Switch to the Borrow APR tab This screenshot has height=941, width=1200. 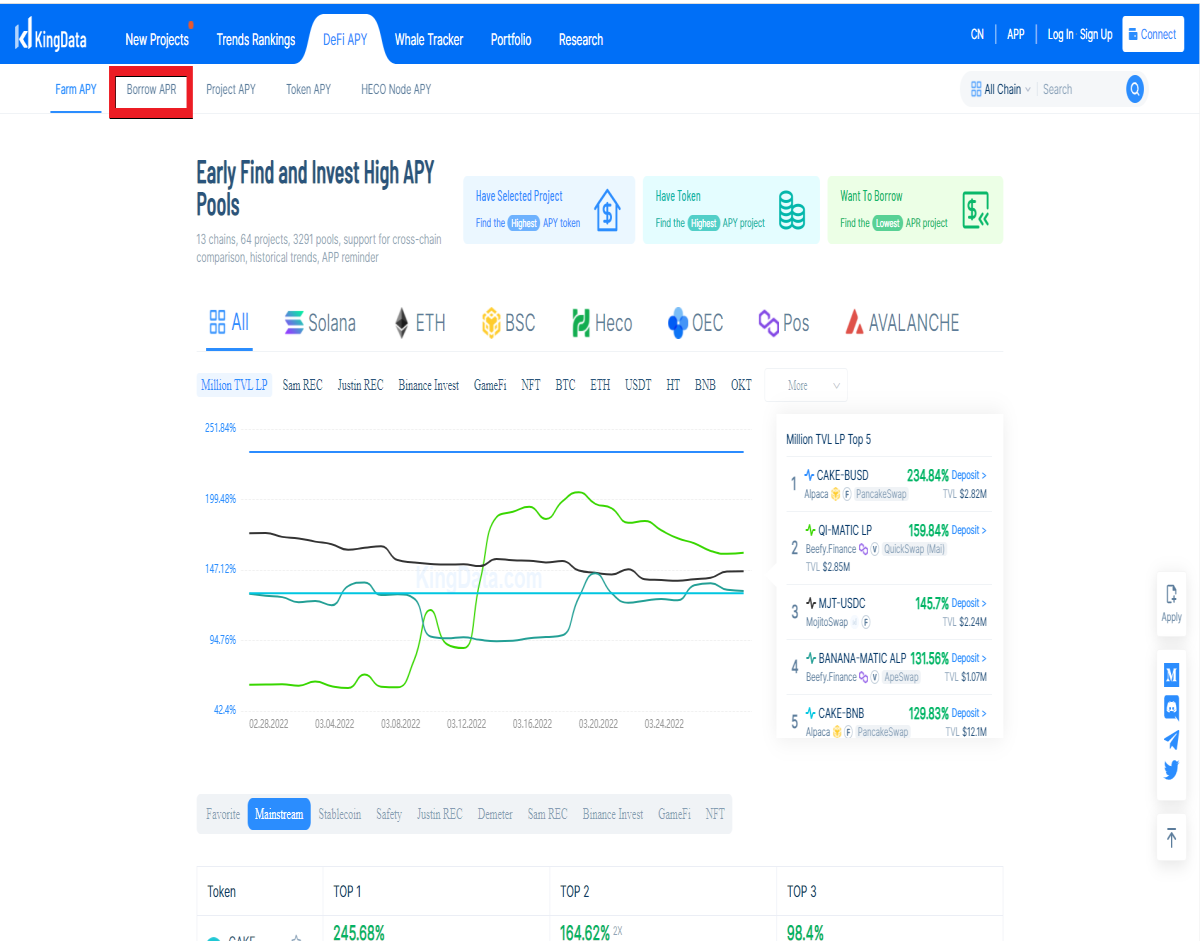coord(151,89)
